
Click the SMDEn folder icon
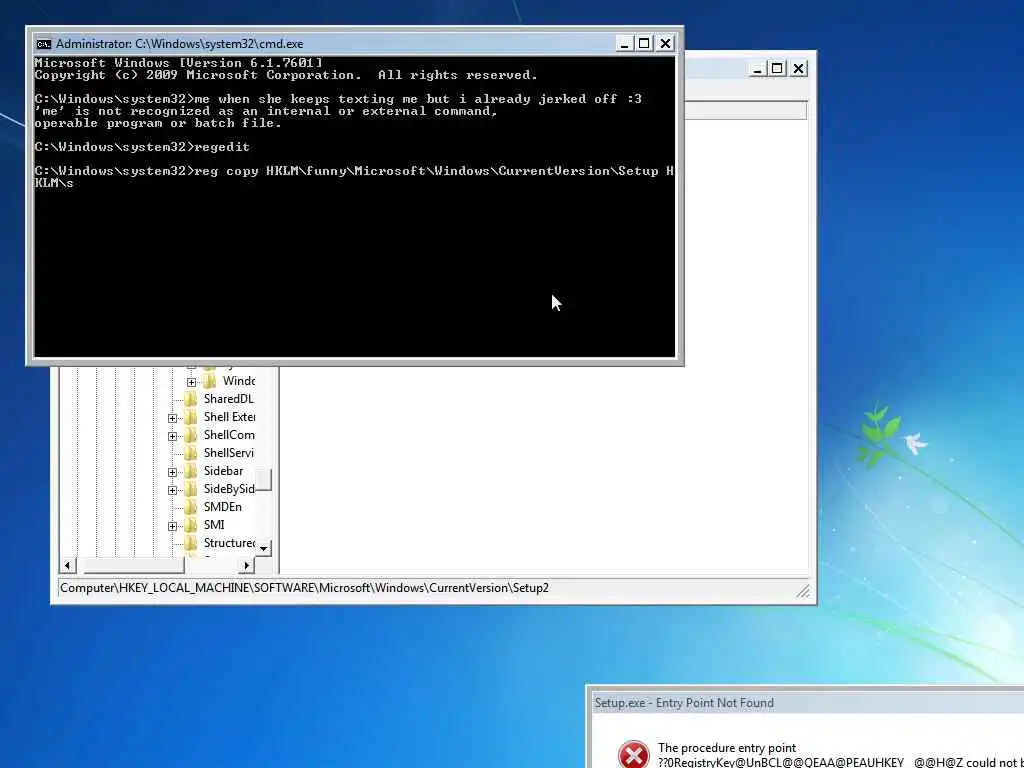191,507
